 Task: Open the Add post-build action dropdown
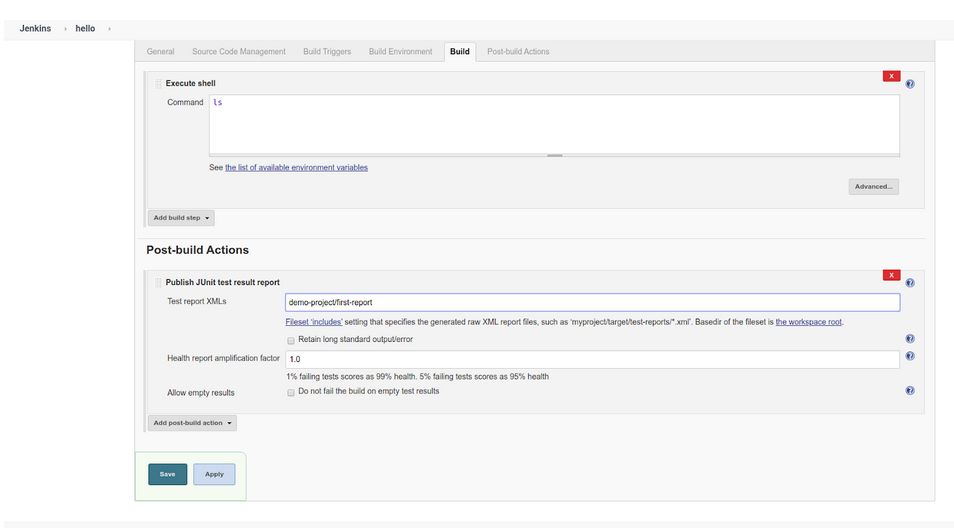point(192,423)
